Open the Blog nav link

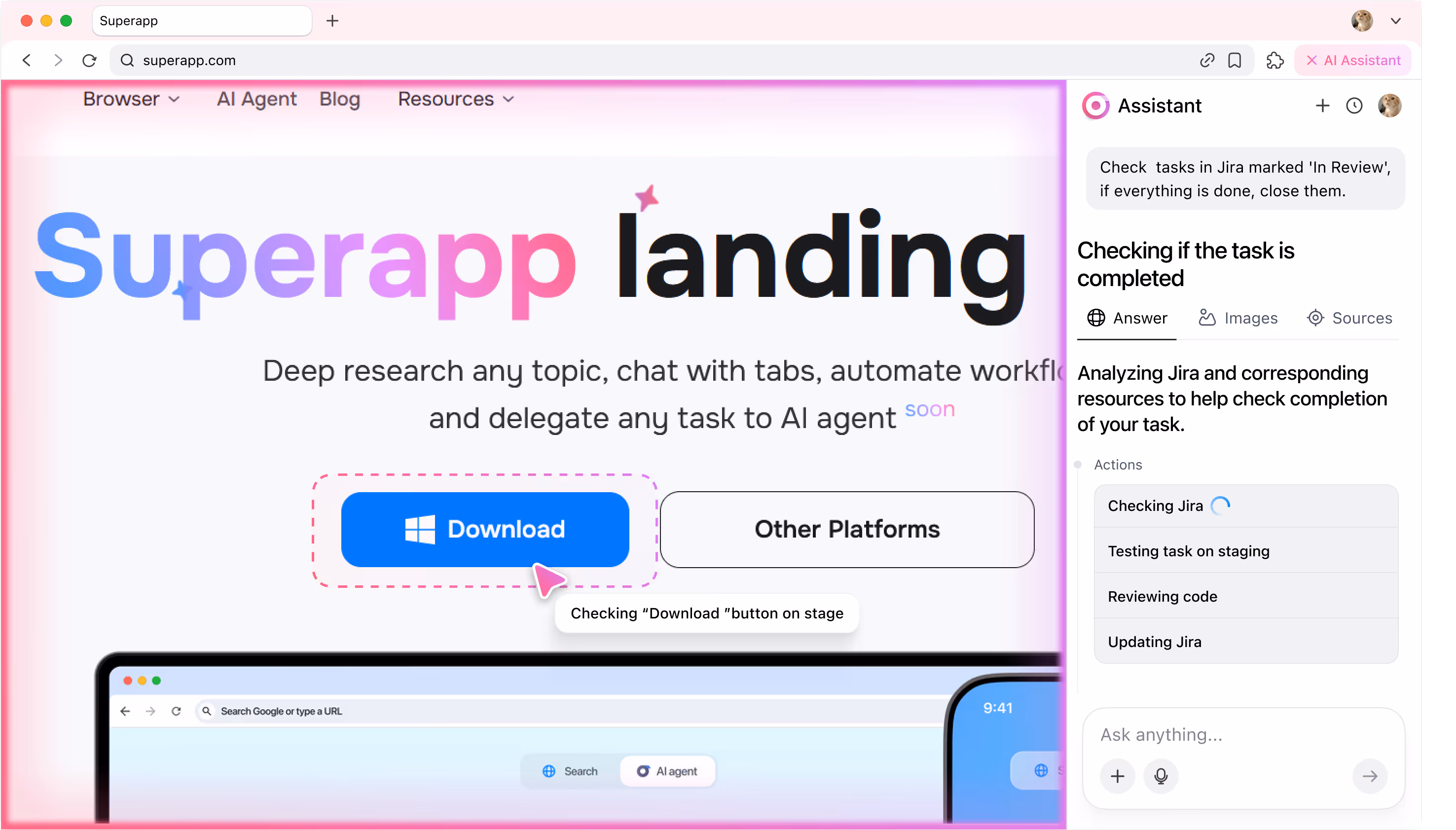click(340, 99)
